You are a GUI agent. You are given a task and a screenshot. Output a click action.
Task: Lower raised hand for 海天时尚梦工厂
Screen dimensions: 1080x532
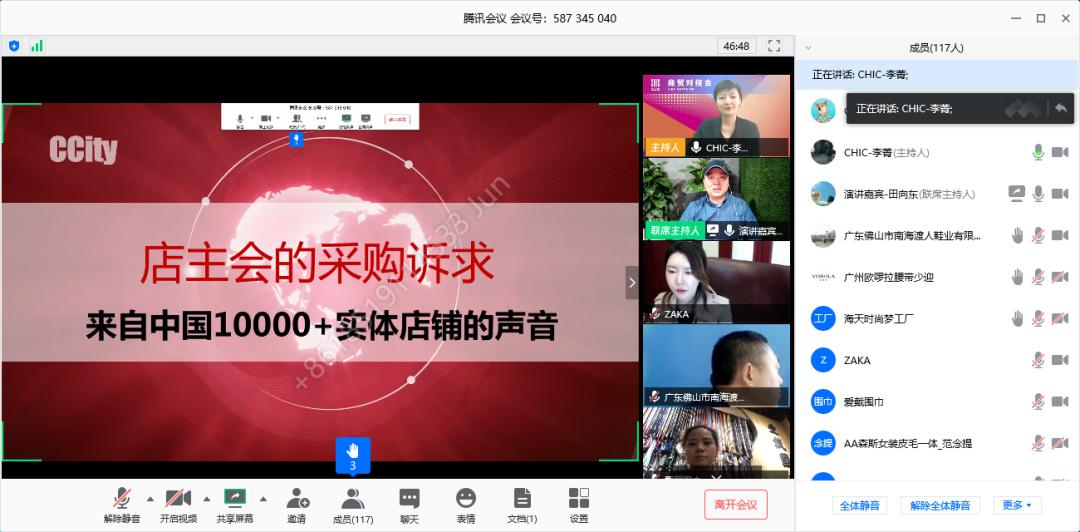click(x=1017, y=318)
